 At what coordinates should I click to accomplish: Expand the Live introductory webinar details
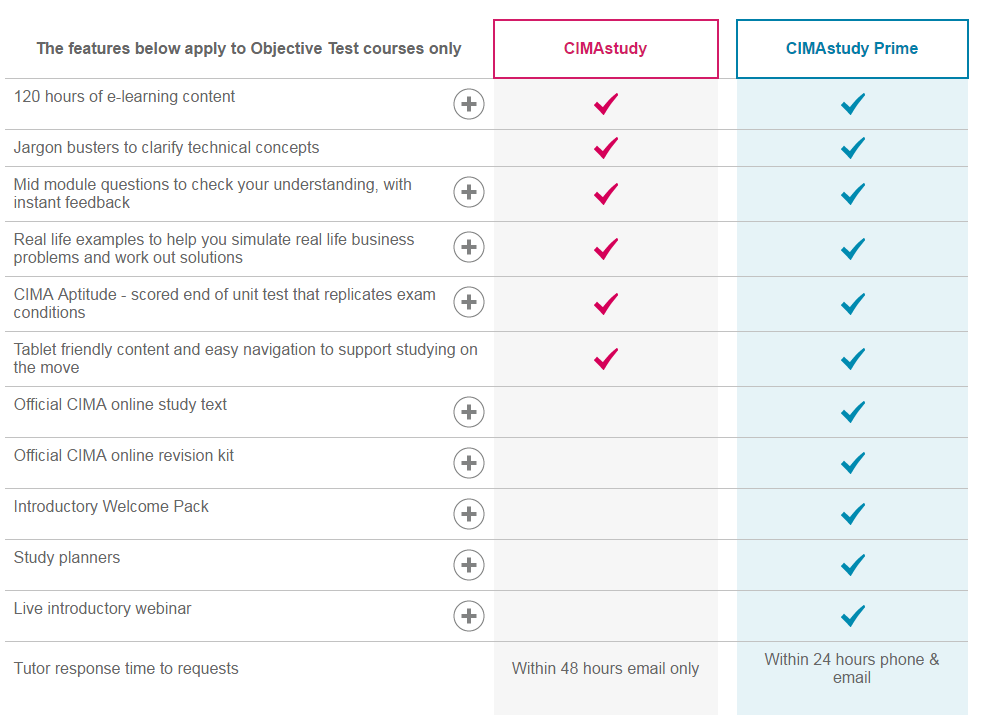(468, 615)
